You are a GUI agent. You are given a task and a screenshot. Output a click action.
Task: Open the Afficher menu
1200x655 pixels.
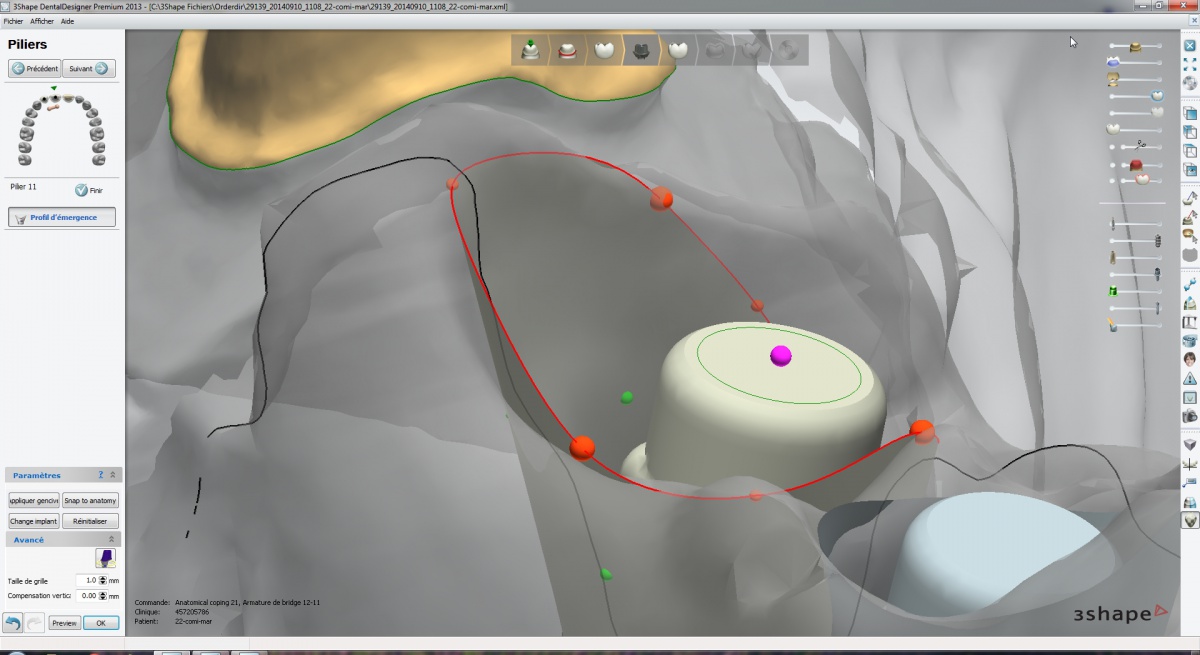tap(42, 21)
